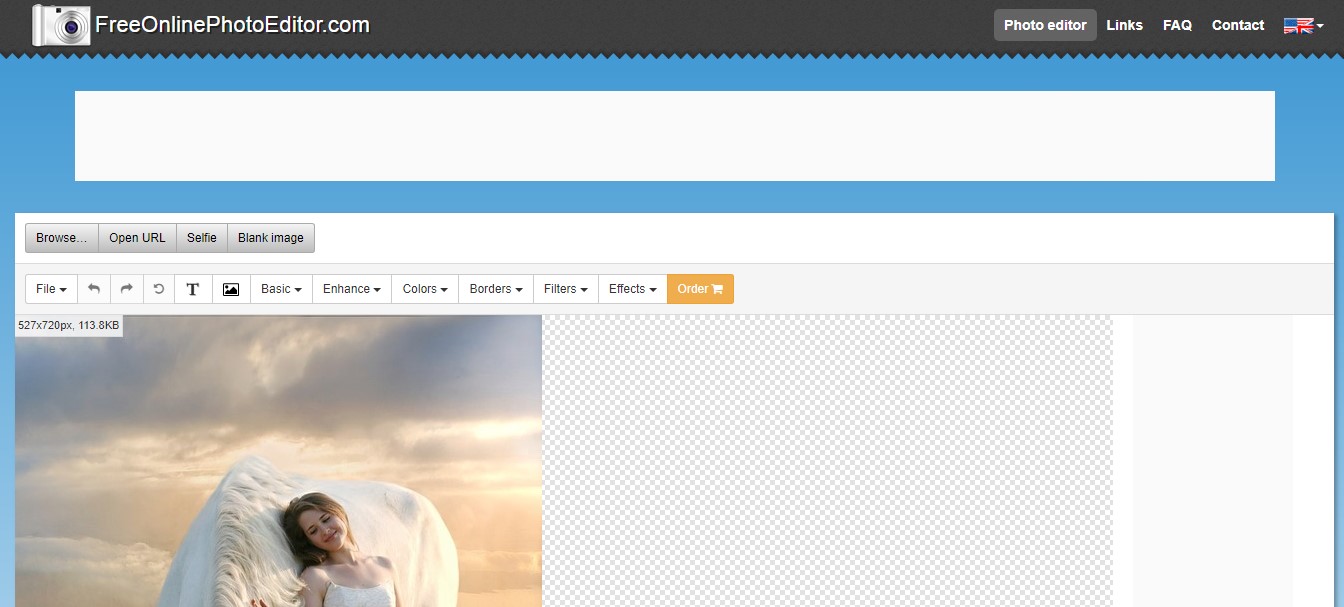
Task: Click the Blank image button
Action: (x=271, y=238)
